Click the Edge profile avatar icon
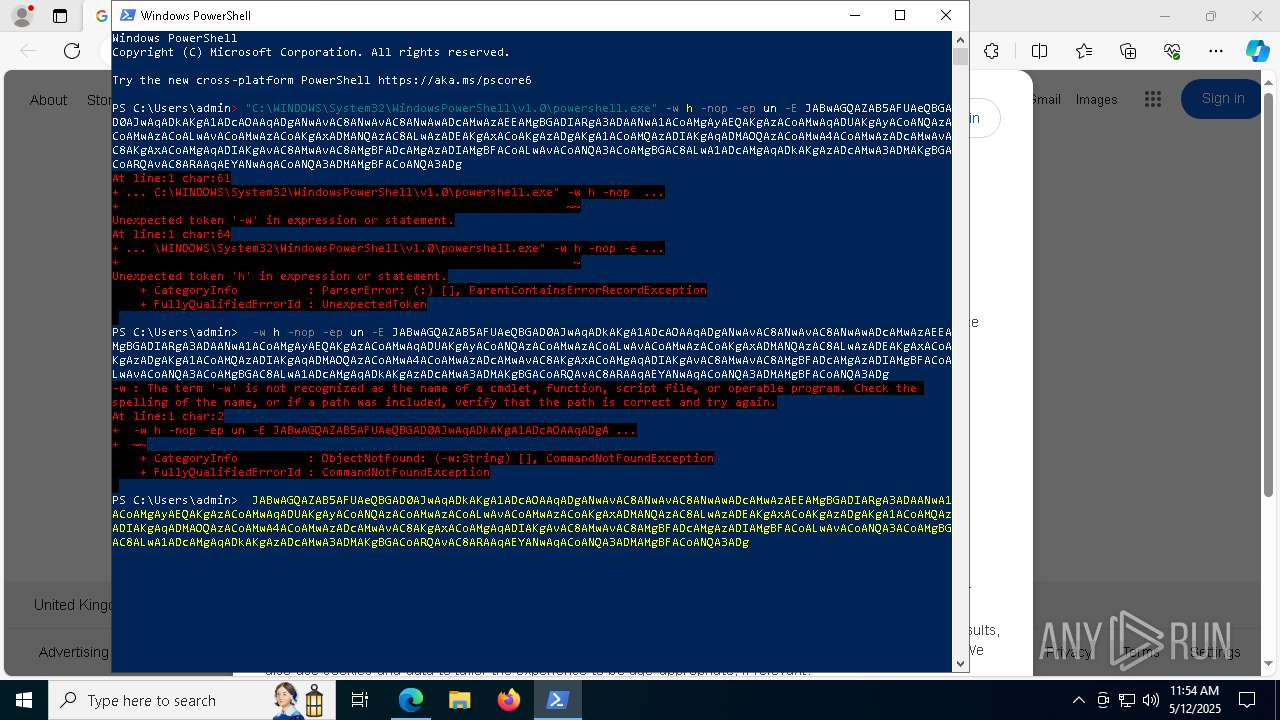Viewport: 1280px width, 720px height. [21, 16]
